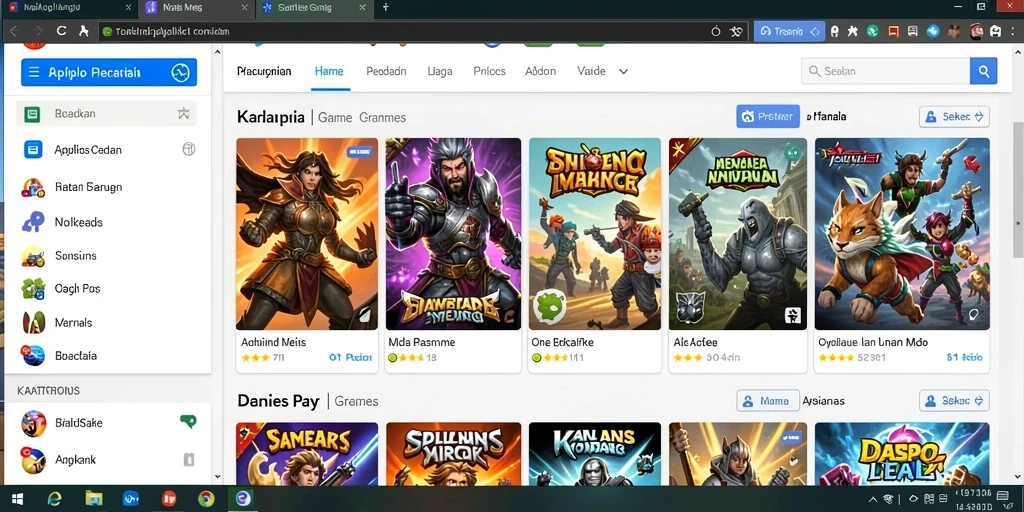Select the Pnices tab
Screen dimensions: 1024x512
tap(489, 71)
